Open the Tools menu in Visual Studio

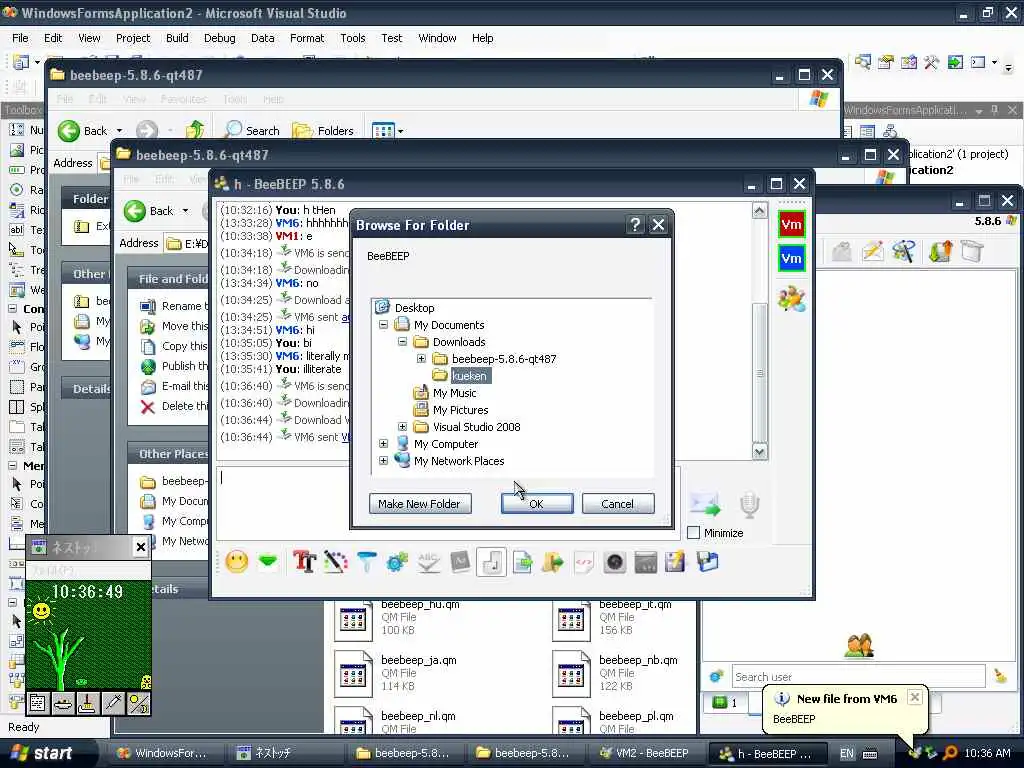click(353, 38)
